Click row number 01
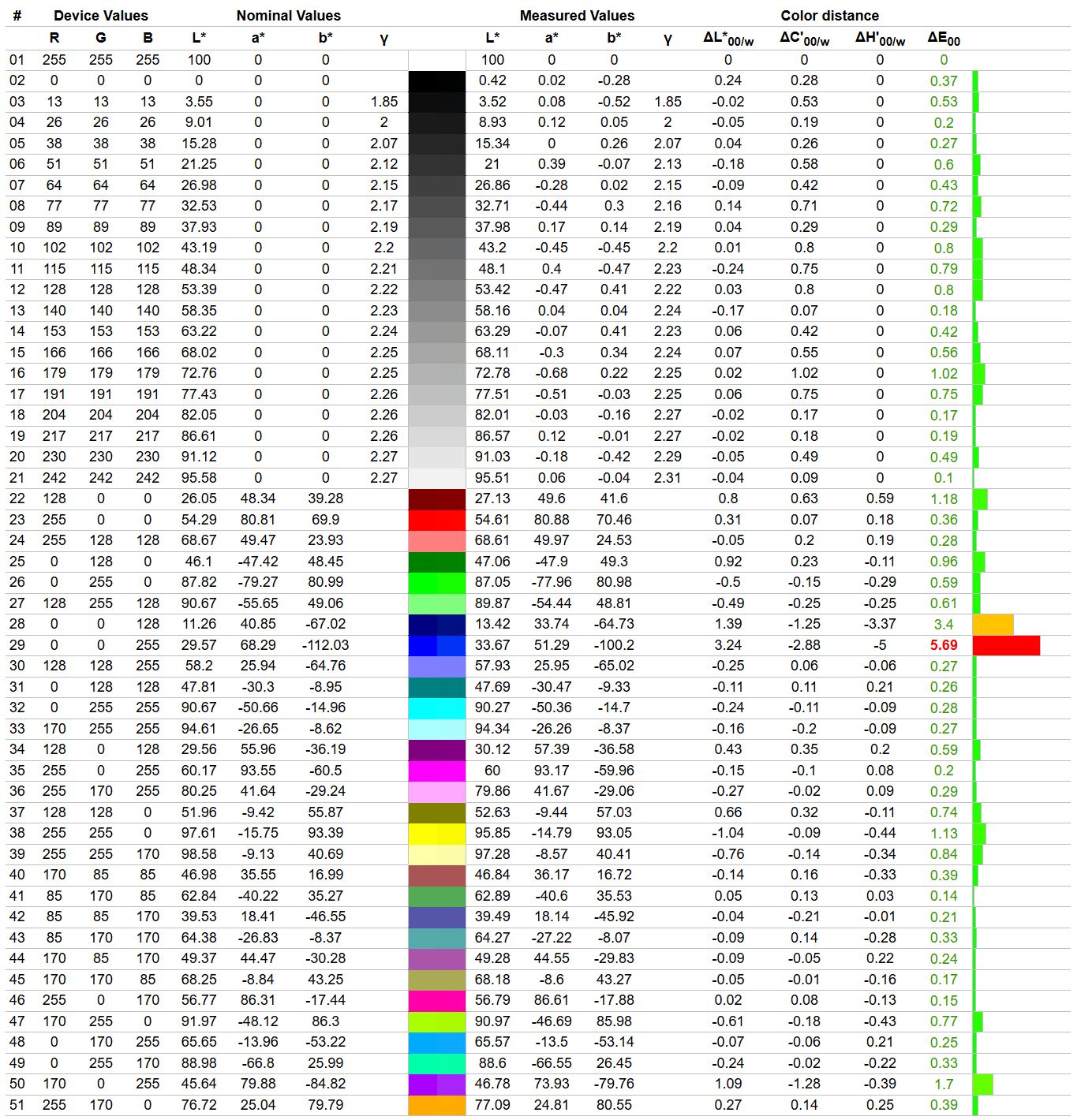Screen dimensions: 1081x1120 17,59
